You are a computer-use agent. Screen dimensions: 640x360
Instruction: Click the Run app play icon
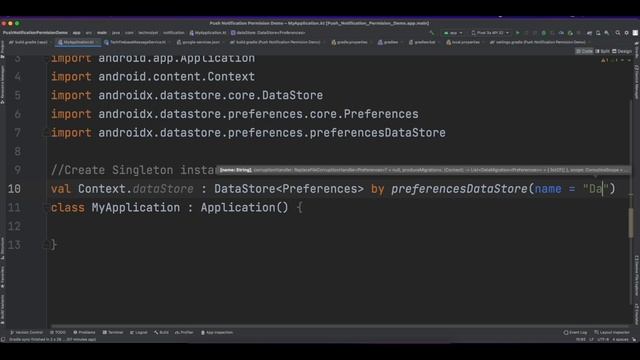518,33
